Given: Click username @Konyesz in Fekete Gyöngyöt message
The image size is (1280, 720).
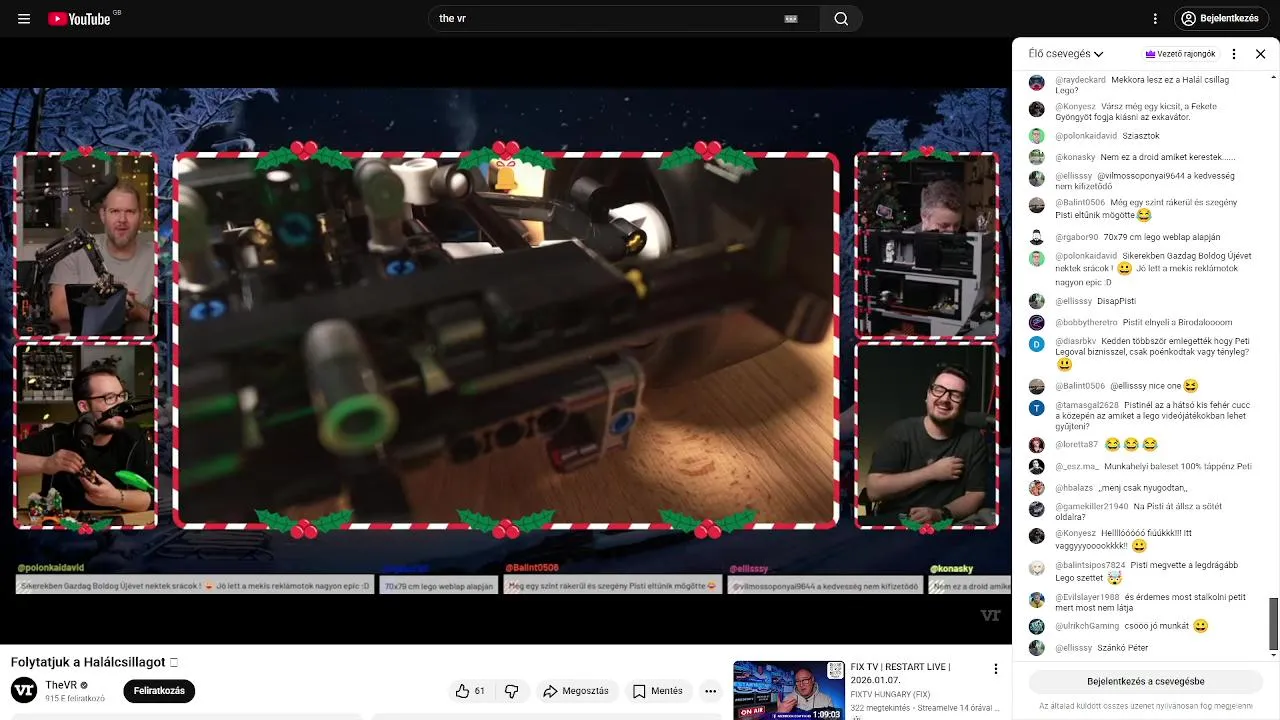Looking at the screenshot, I should (x=1075, y=106).
